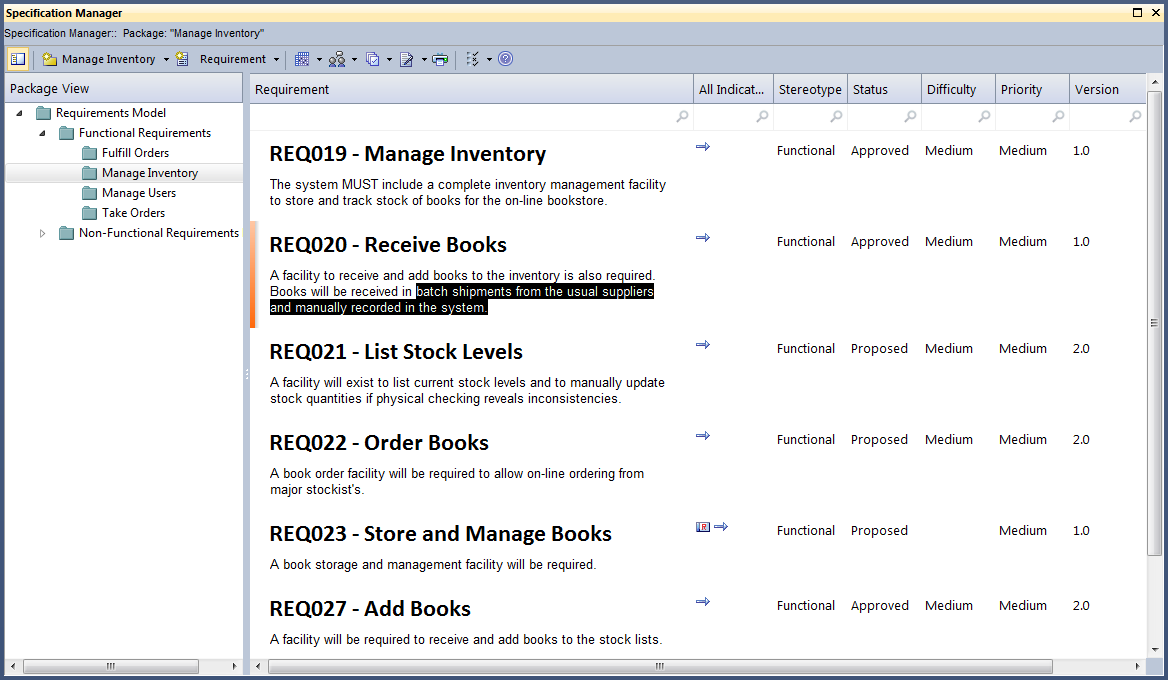Toggle the Package View panel icon

[17, 59]
